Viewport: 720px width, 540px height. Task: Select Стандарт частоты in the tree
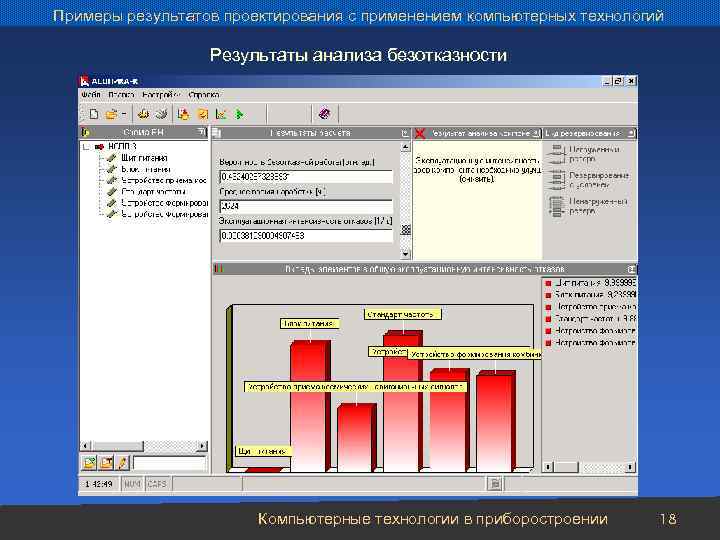pos(153,191)
